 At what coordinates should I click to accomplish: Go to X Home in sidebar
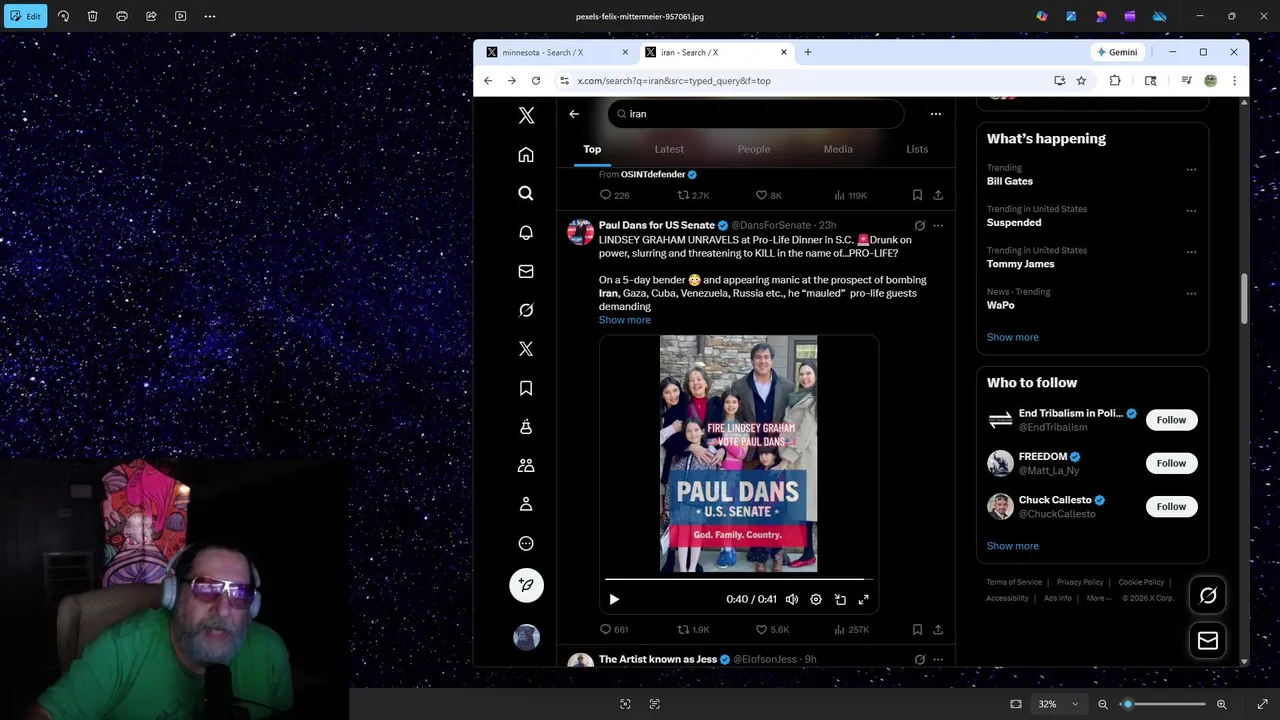pos(526,155)
